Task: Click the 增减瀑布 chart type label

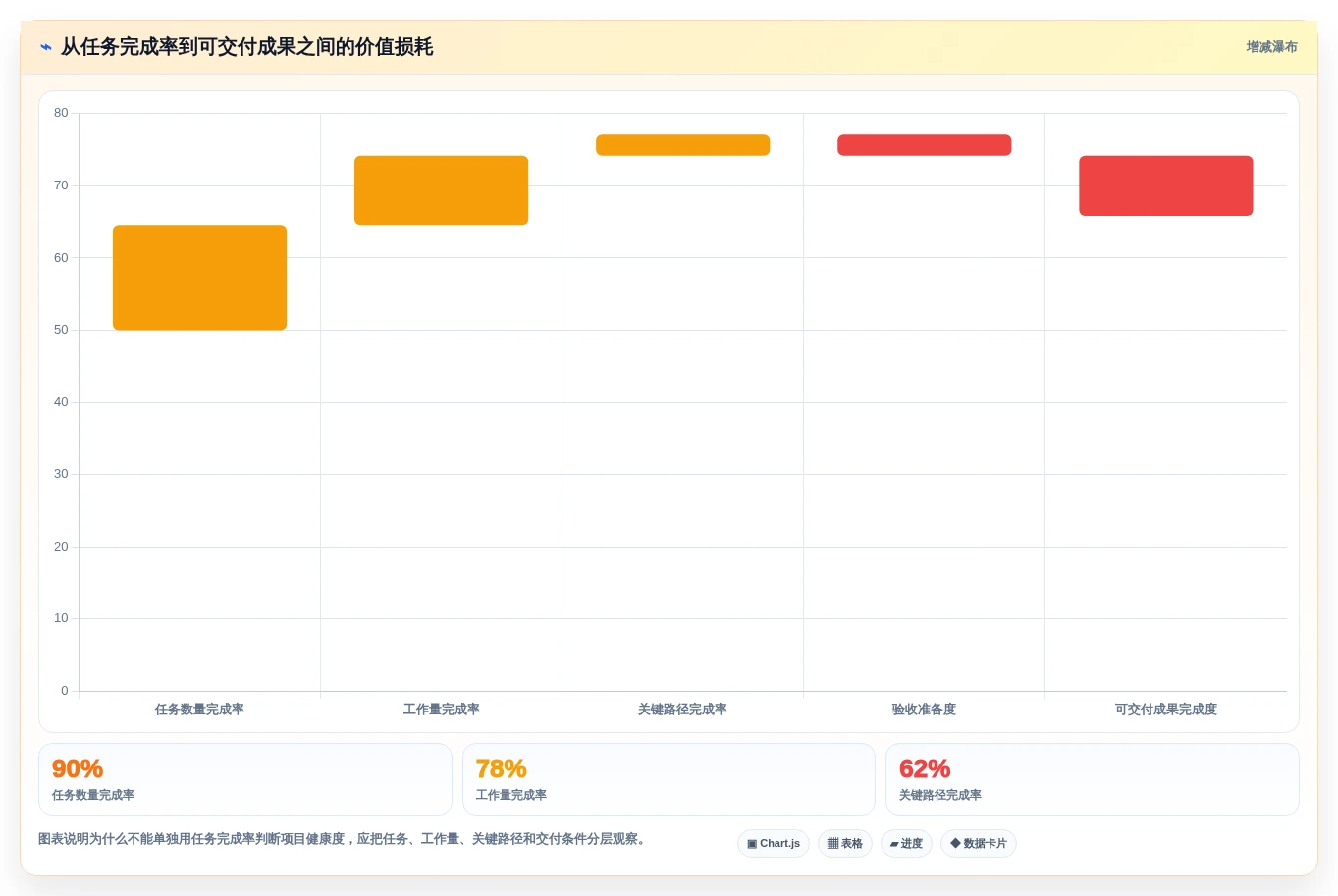Action: [x=1271, y=47]
